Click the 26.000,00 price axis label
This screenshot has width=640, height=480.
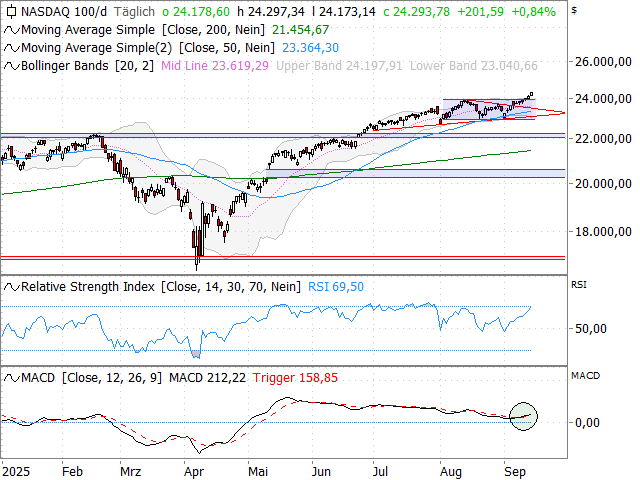(x=603, y=62)
